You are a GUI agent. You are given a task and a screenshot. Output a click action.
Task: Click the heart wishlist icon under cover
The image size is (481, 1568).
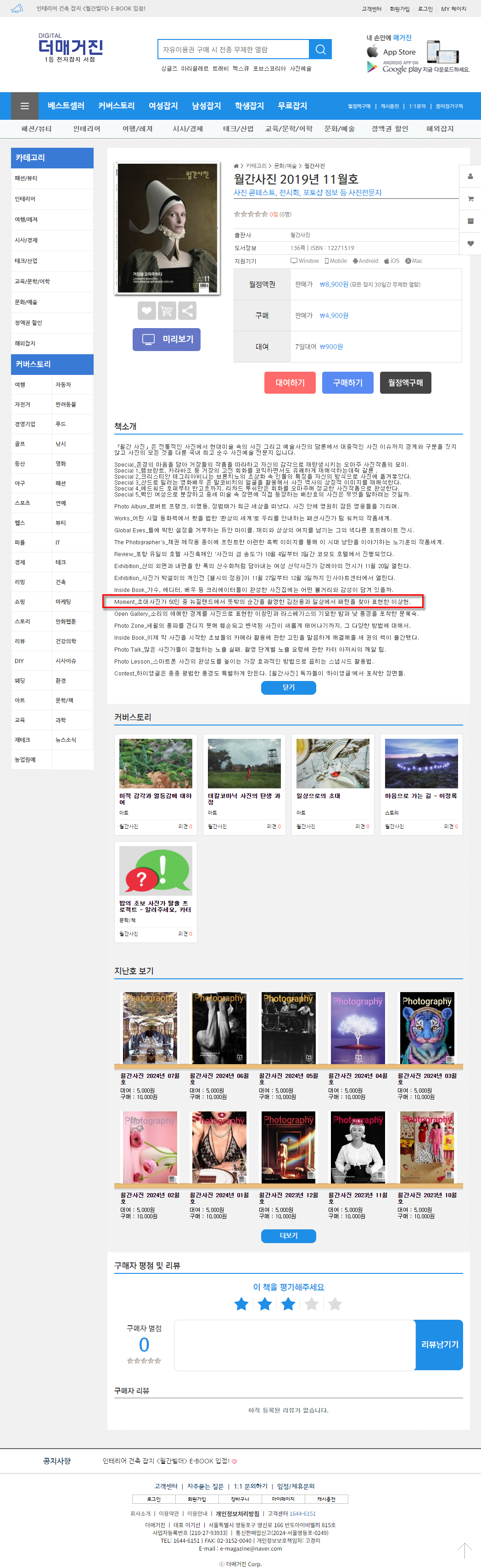tap(146, 311)
